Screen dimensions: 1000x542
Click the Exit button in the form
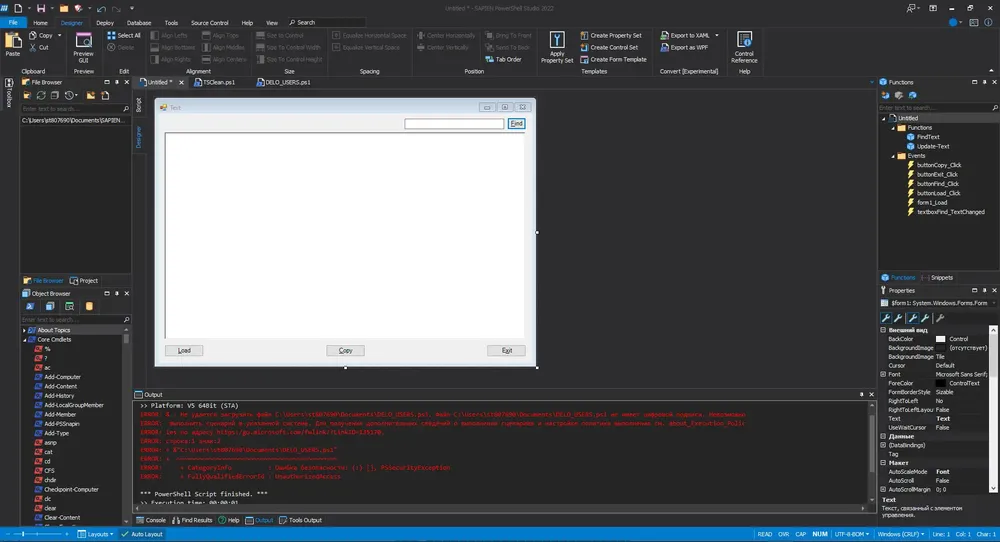506,351
